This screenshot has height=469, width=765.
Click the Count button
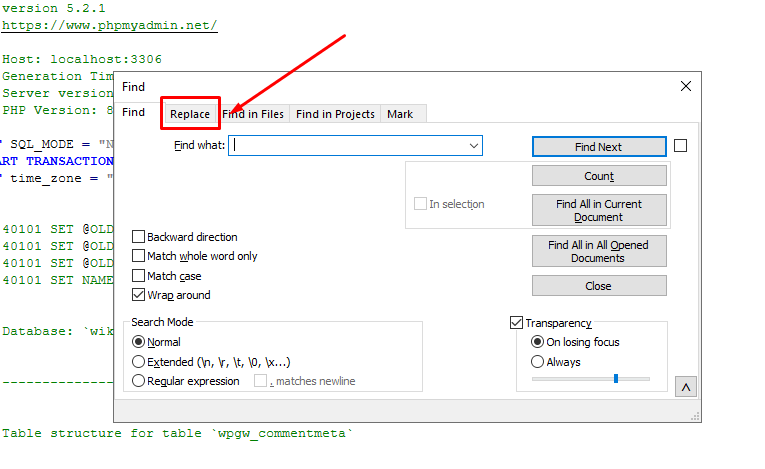click(598, 176)
